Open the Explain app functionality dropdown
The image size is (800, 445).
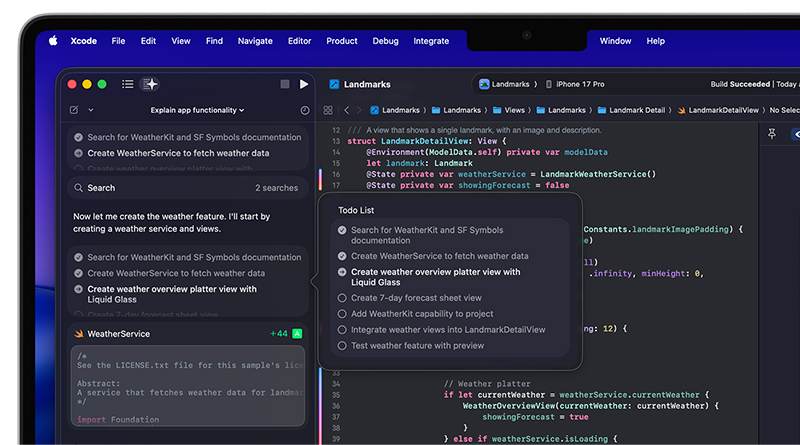197,110
